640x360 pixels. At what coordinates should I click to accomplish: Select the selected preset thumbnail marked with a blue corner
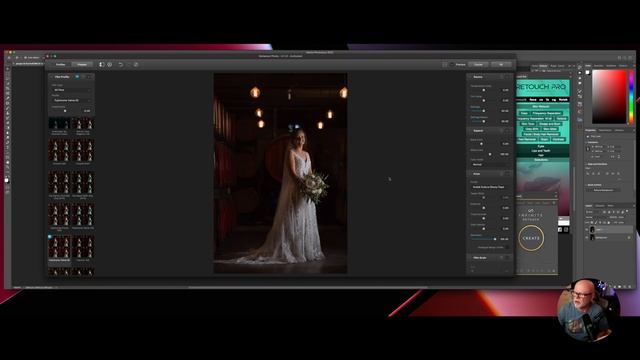tap(60, 247)
